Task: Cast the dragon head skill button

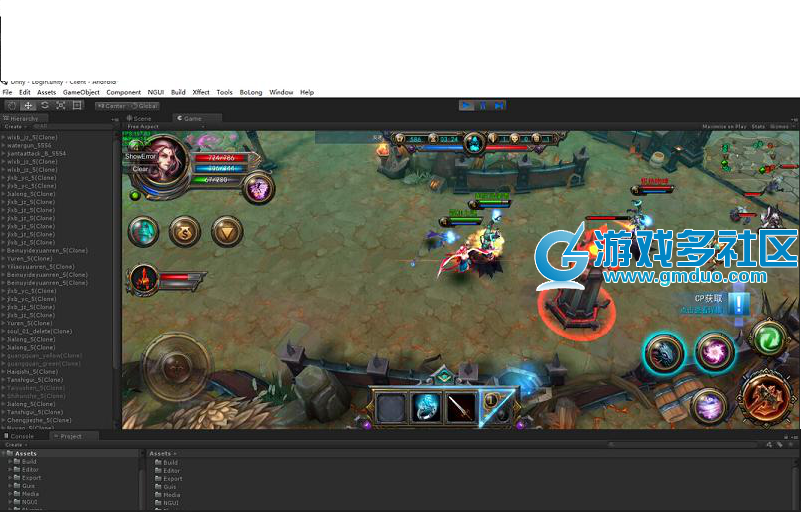Action: [664, 353]
